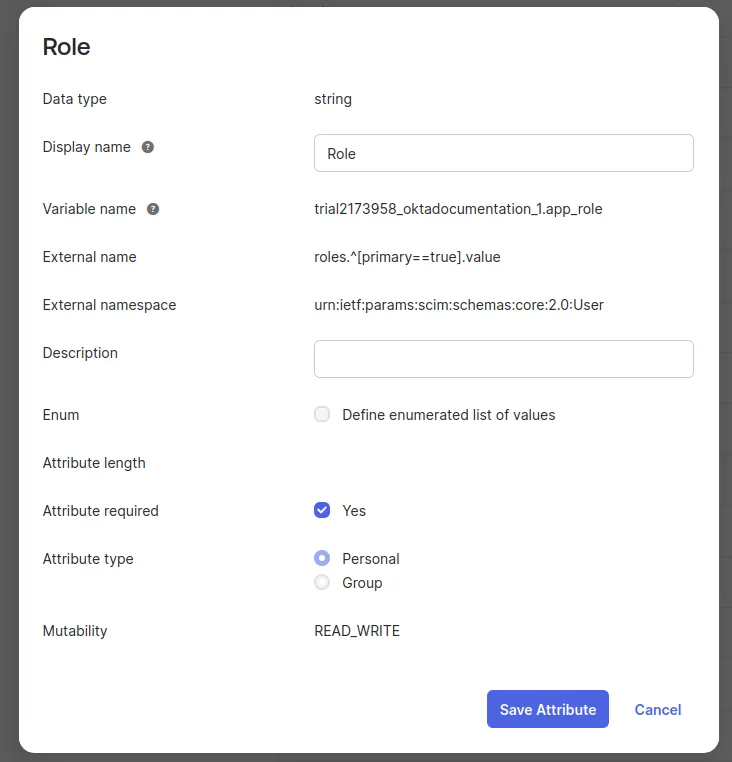The image size is (732, 762).
Task: Click the Description label
Action: (80, 353)
